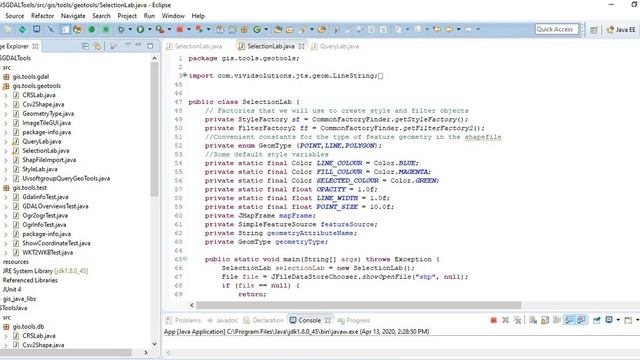This screenshot has width=640, height=360.
Task: Open the Run dropdown arrow beside green Run
Action: click(x=150, y=29)
